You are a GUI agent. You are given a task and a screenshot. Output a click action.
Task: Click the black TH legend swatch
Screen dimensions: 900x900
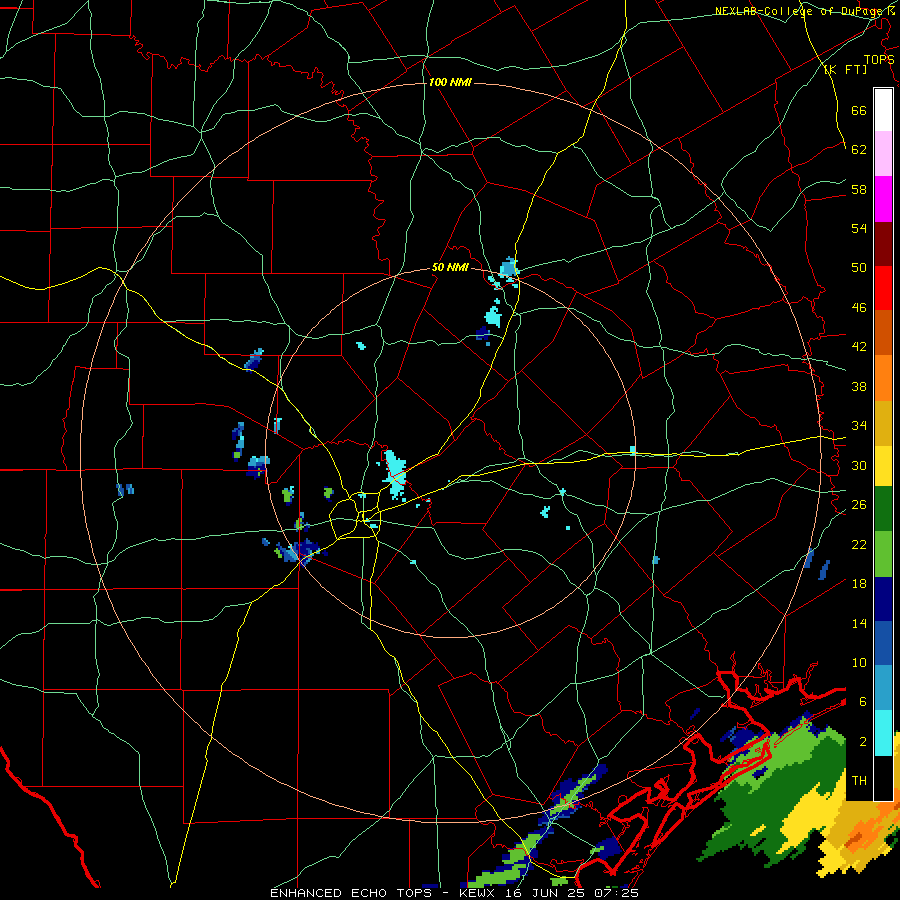point(883,777)
